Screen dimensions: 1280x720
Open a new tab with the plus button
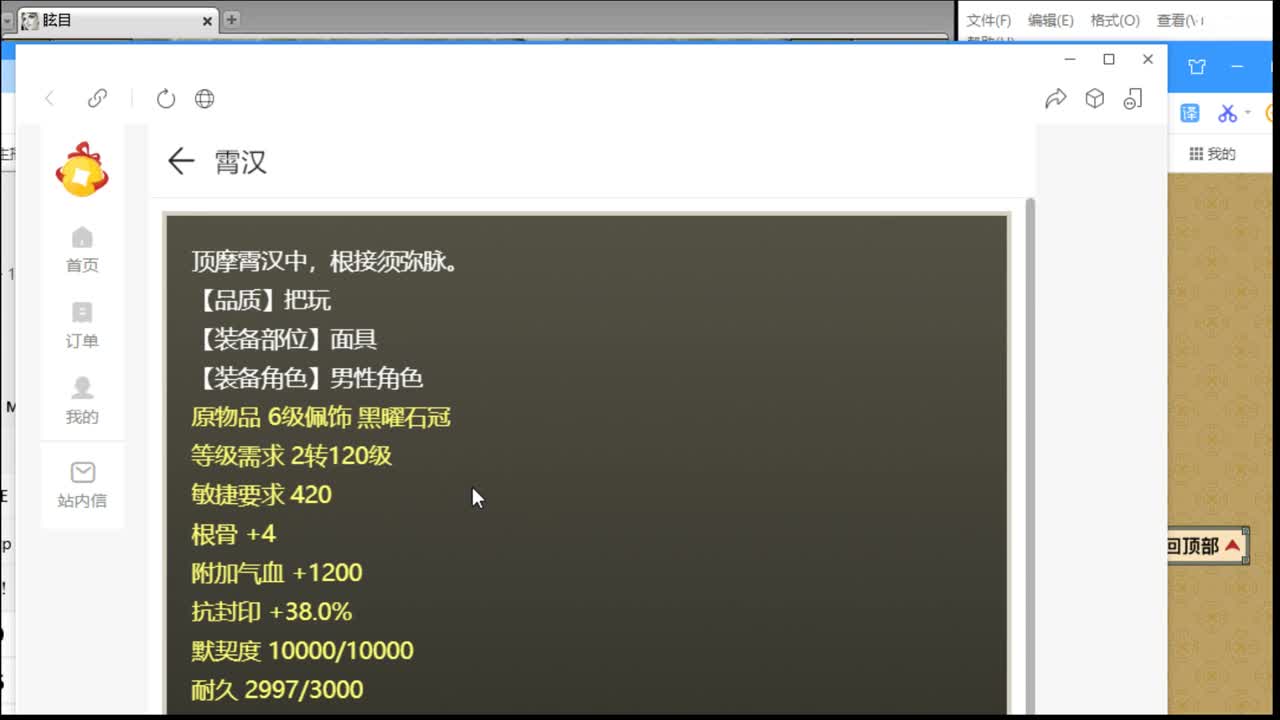tap(231, 19)
